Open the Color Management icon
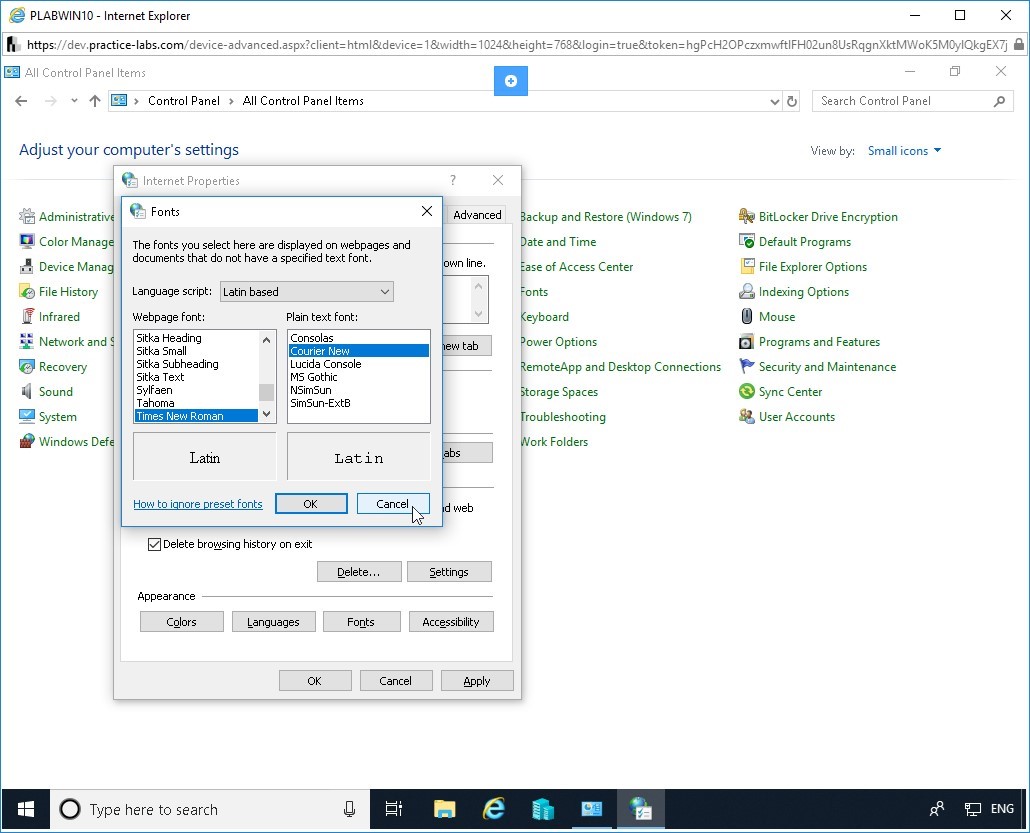 pyautogui.click(x=27, y=241)
